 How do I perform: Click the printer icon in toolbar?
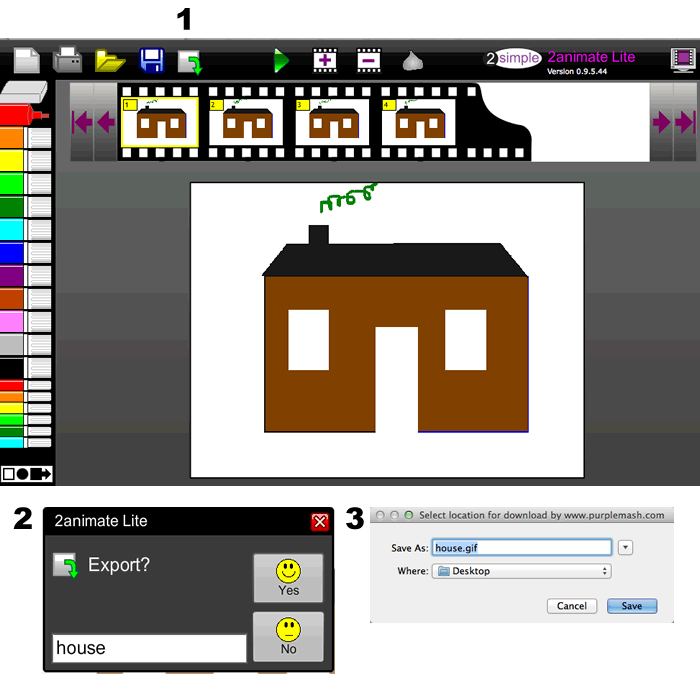(67, 59)
